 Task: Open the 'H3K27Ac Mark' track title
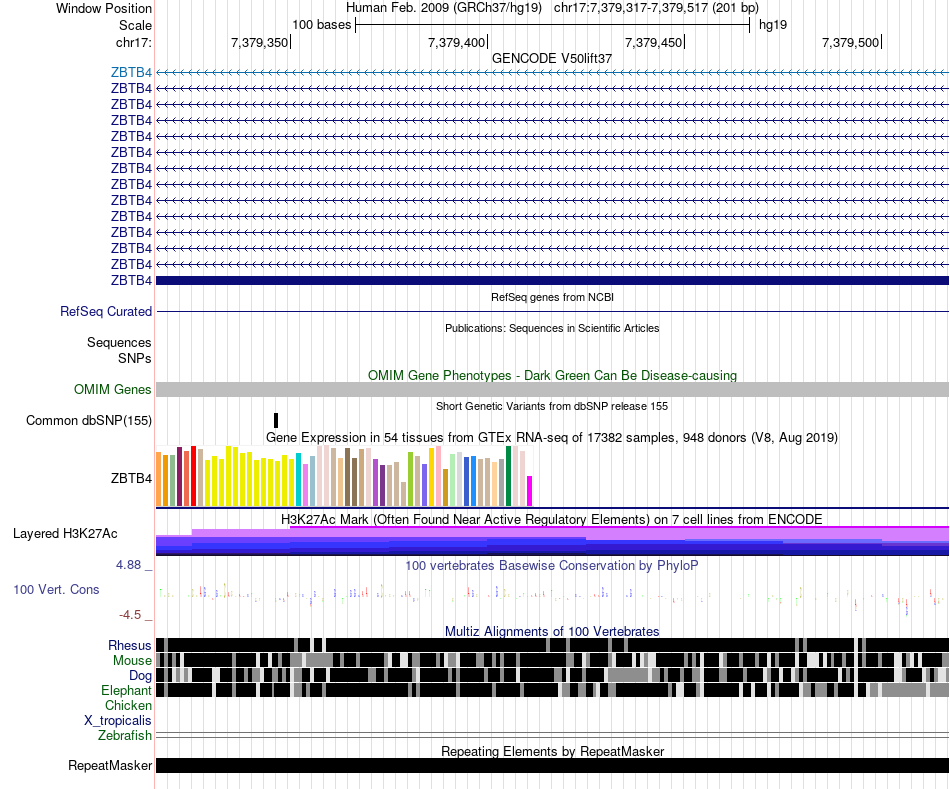(552, 519)
